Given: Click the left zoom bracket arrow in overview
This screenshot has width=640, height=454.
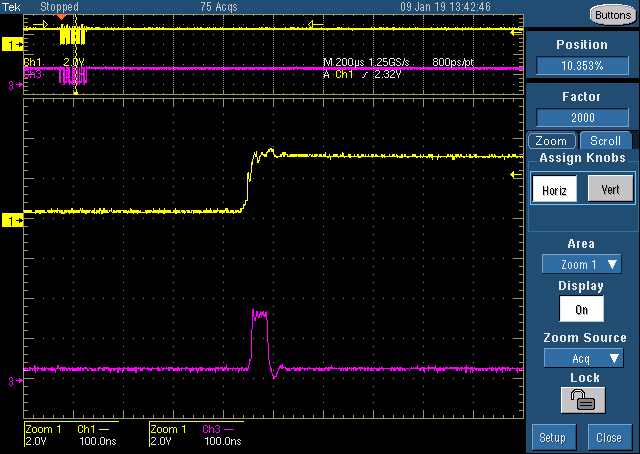Looking at the screenshot, I should (40, 25).
